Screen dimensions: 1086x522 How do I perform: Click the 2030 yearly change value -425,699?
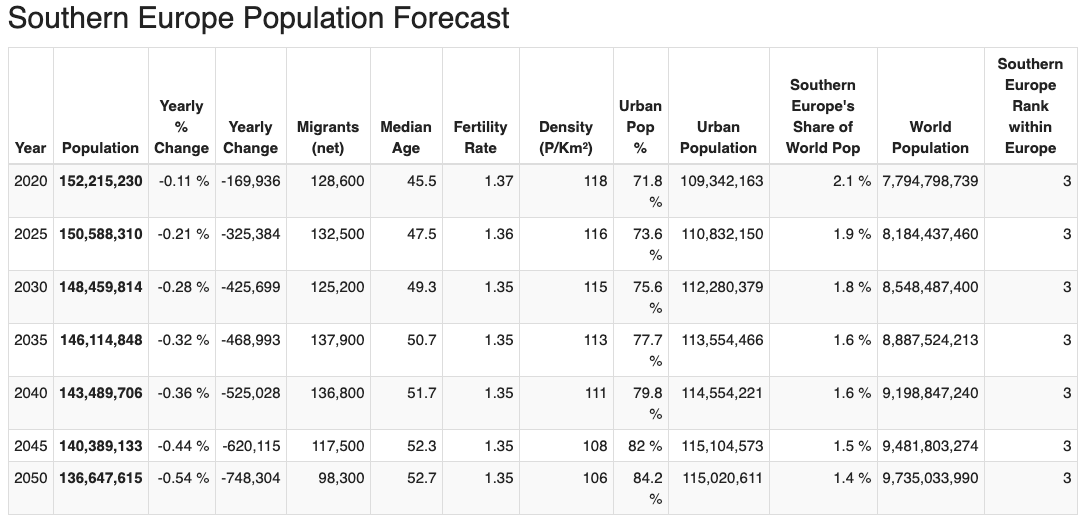(x=250, y=287)
